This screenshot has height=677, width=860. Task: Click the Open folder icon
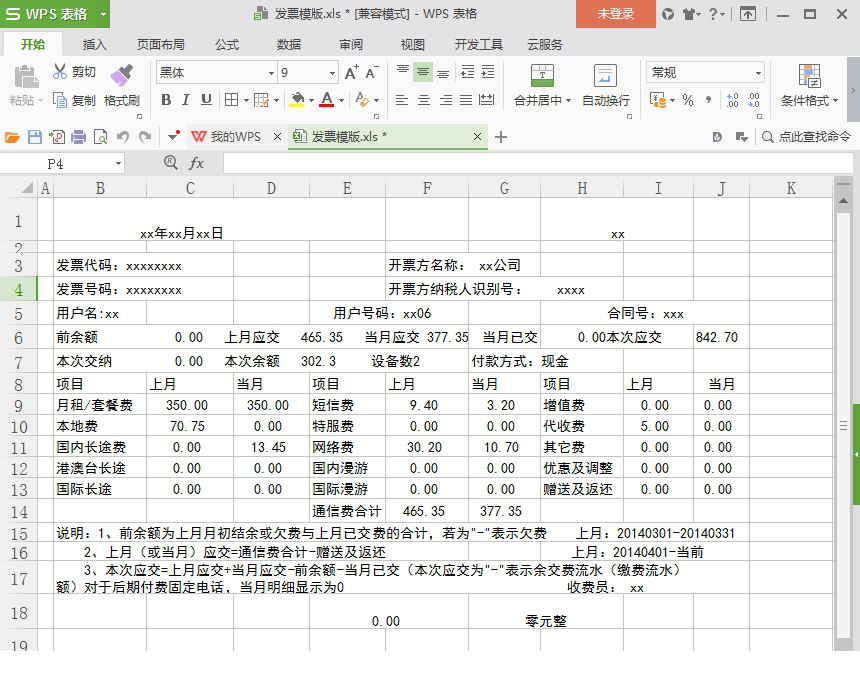point(13,137)
